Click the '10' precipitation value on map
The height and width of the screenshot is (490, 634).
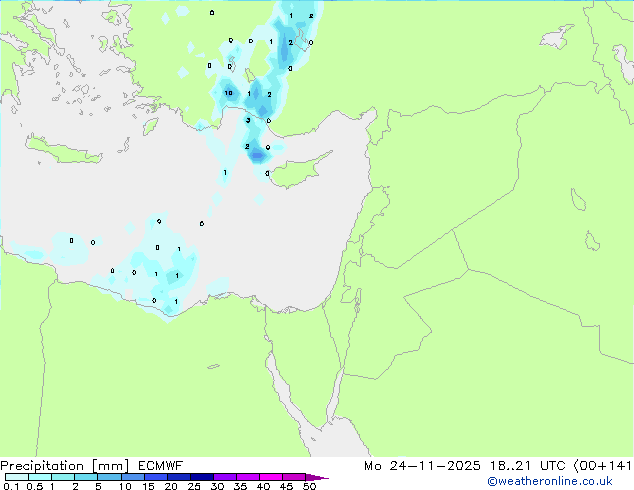(x=228, y=93)
